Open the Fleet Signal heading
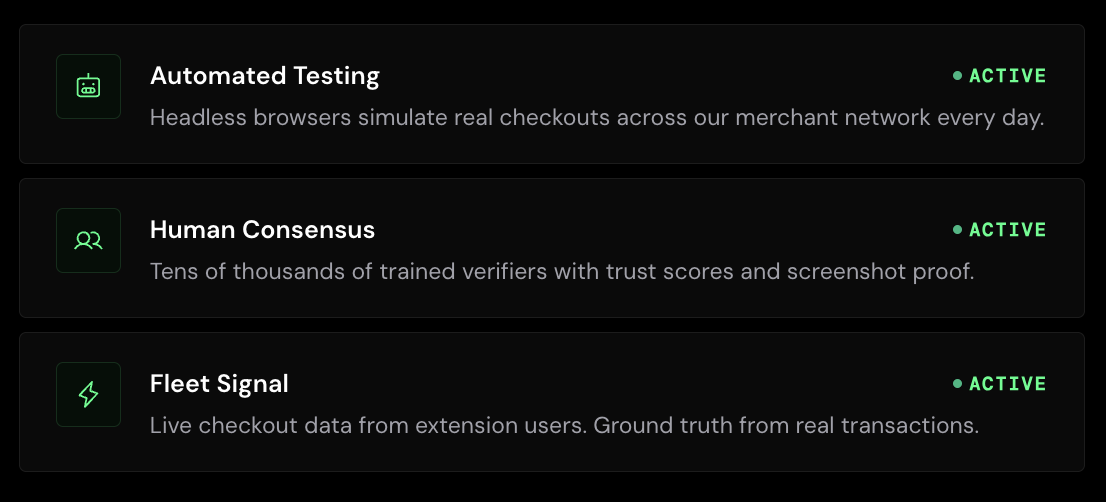This screenshot has height=502, width=1106. (x=219, y=384)
